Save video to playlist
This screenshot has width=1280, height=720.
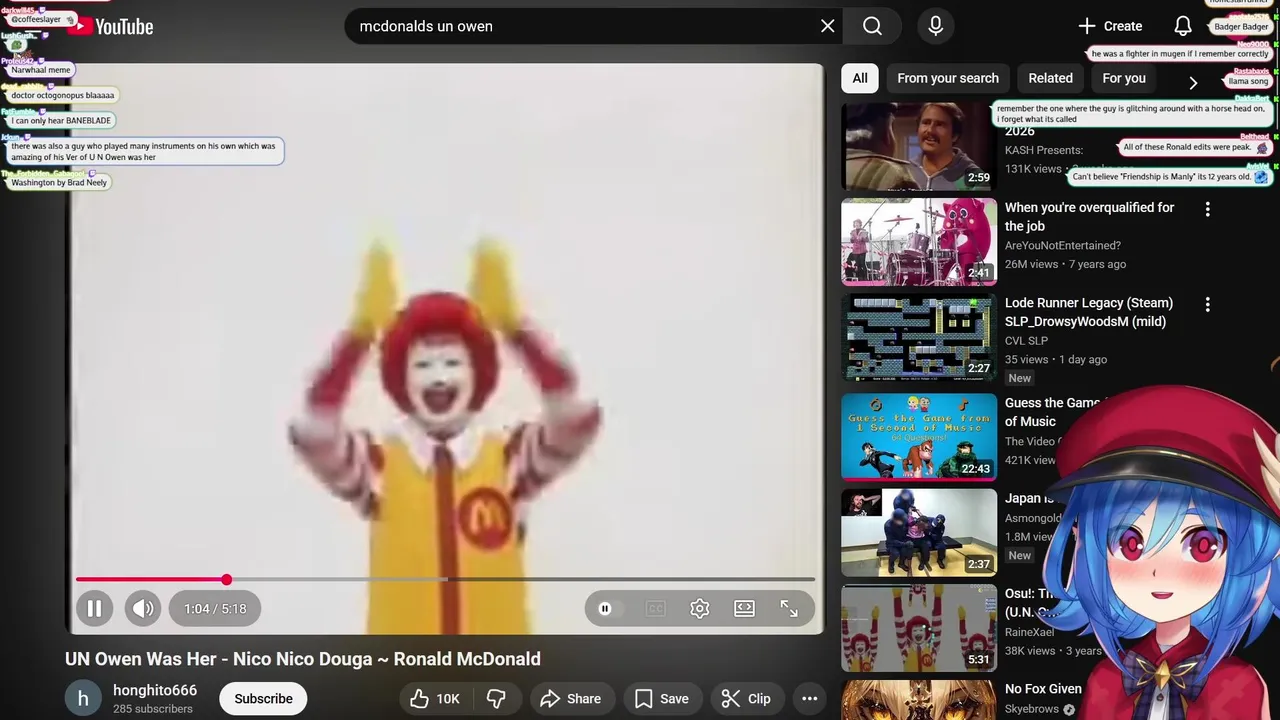(662, 699)
